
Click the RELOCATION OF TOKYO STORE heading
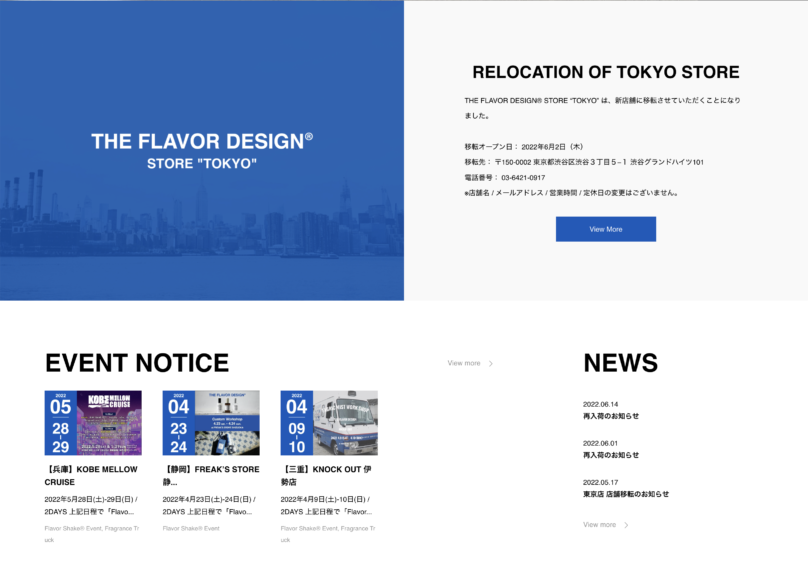click(606, 72)
